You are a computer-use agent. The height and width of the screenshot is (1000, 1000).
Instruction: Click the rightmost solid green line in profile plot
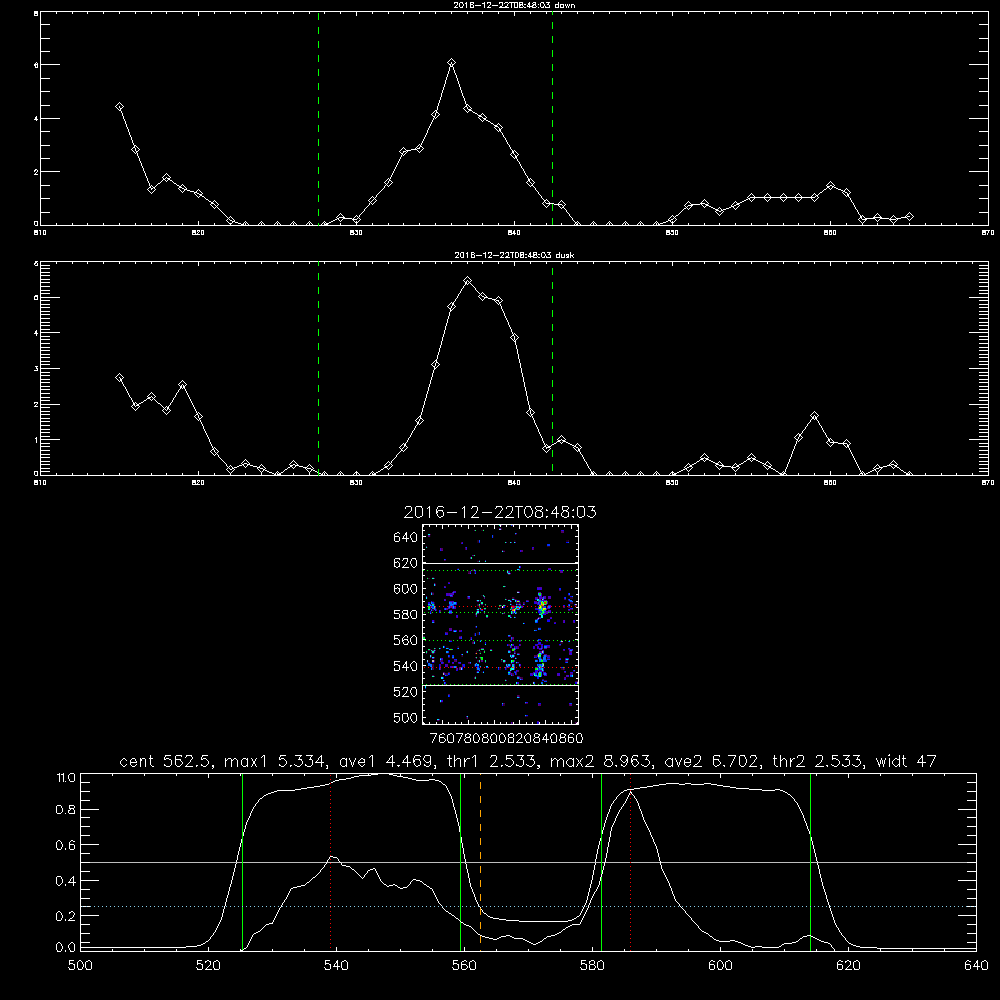click(811, 862)
